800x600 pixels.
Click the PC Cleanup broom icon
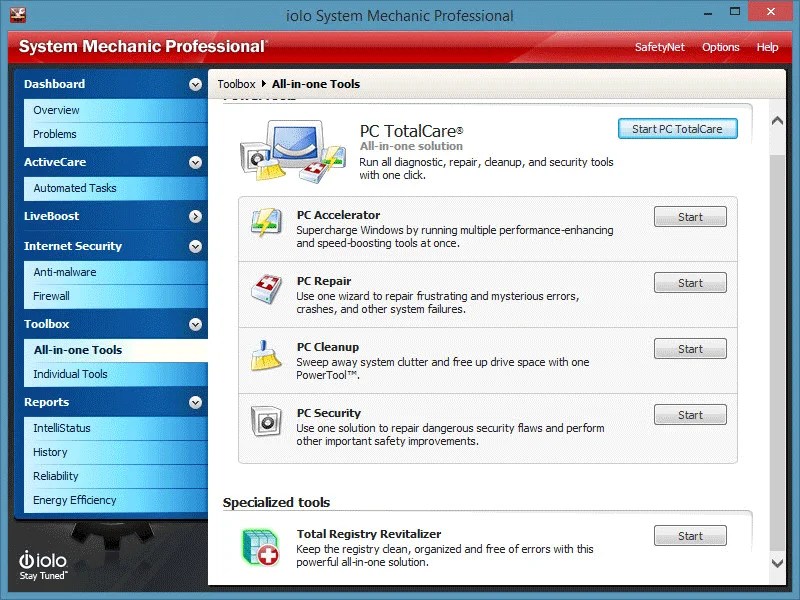coord(266,355)
